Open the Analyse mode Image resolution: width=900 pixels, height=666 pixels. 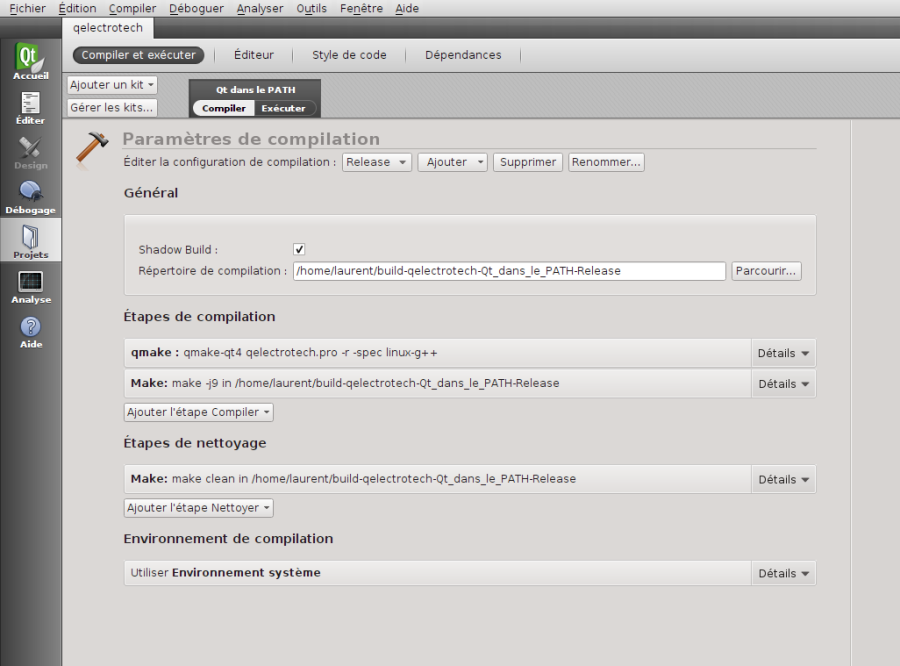point(30,287)
